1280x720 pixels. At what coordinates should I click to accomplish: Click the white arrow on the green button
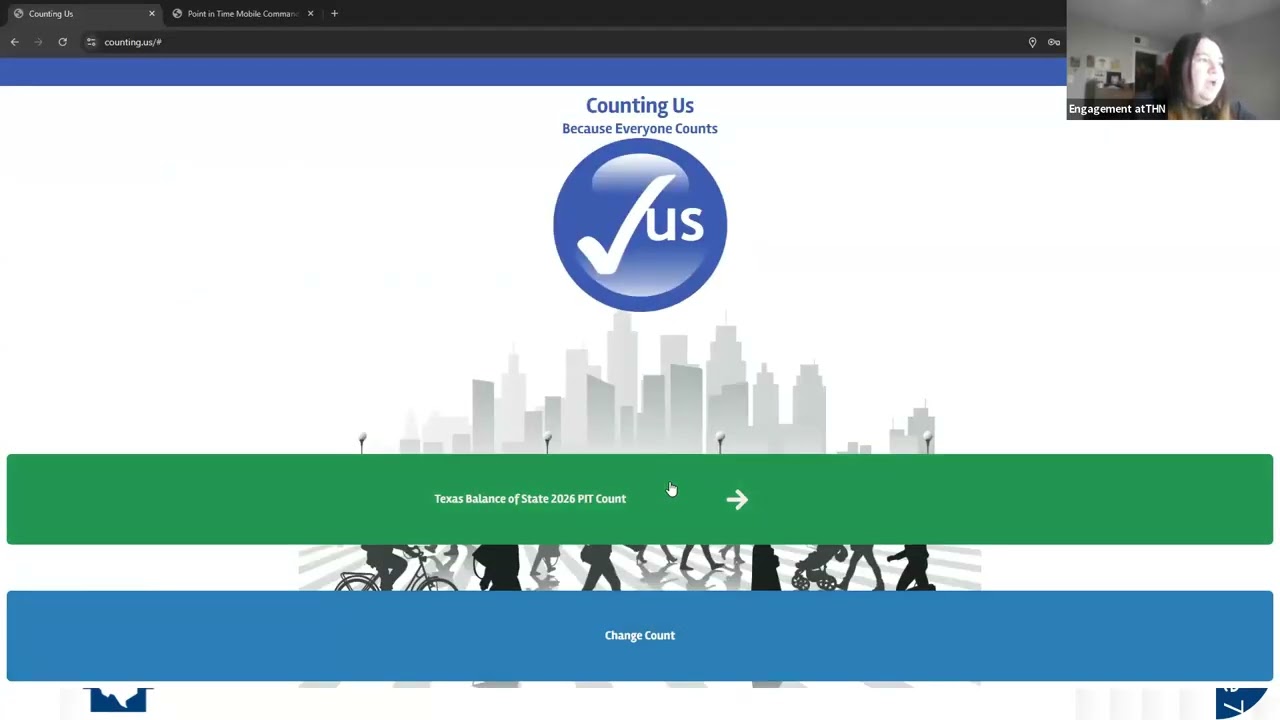pyautogui.click(x=737, y=499)
